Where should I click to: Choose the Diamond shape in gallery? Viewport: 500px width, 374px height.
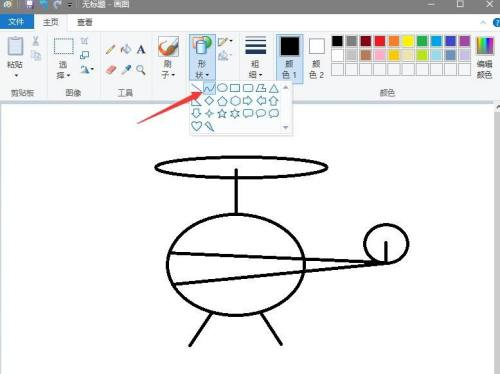[x=209, y=101]
